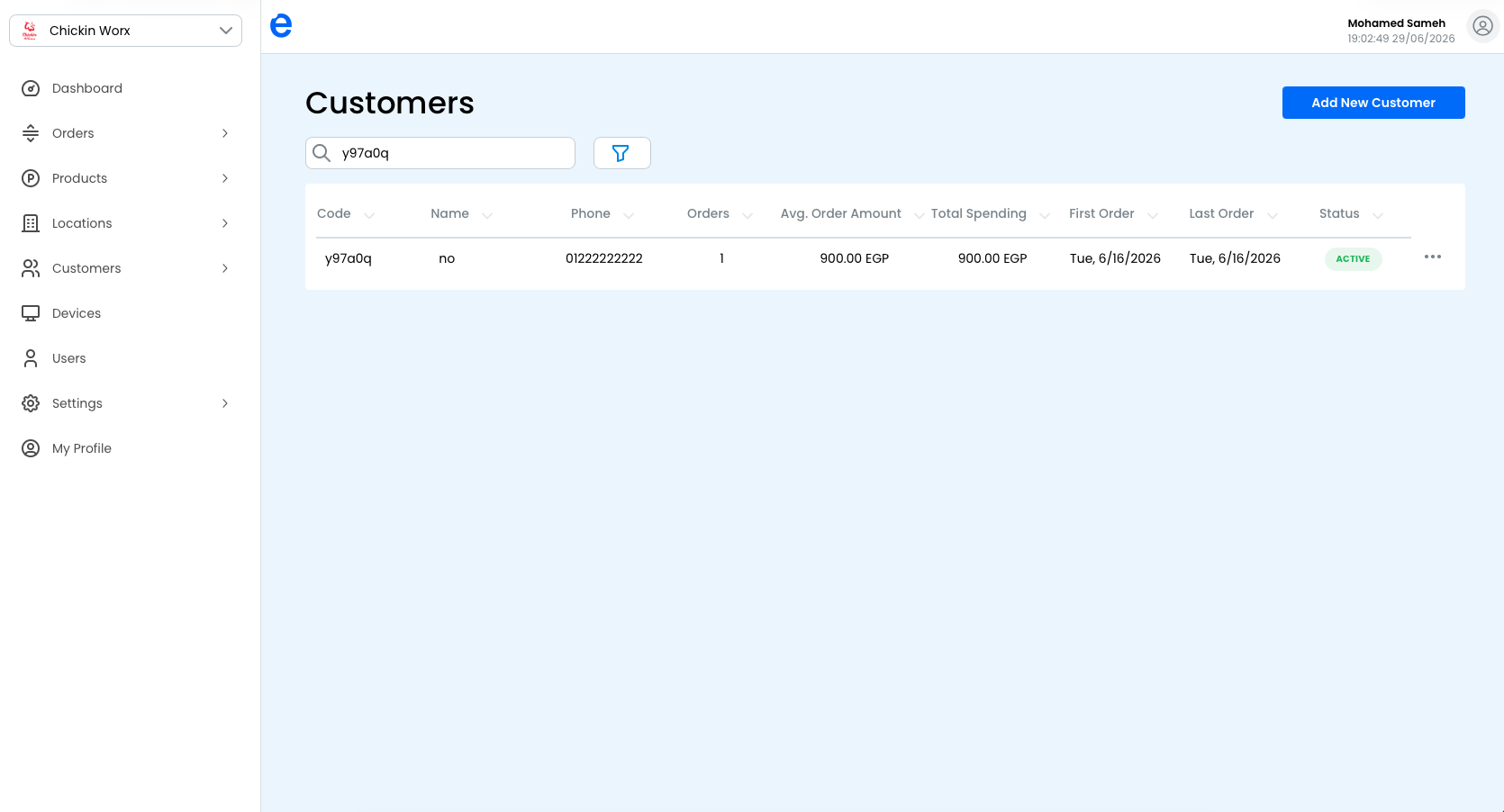Select customer code y97a0q cell
The image size is (1504, 812).
point(349,258)
